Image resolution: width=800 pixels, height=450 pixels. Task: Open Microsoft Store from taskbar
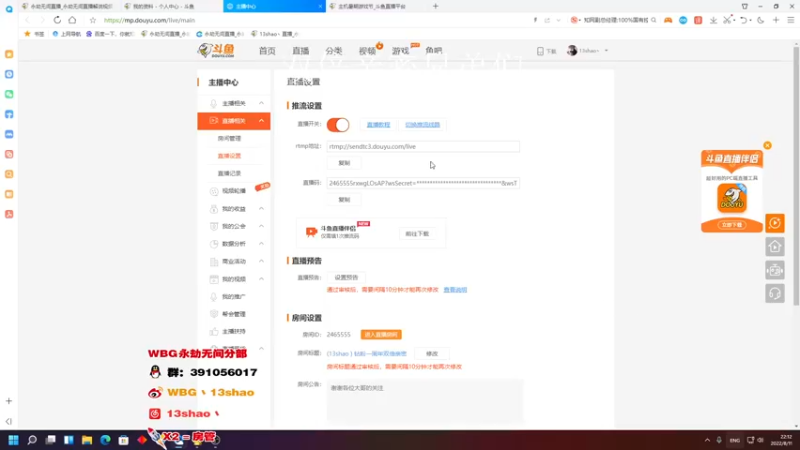tap(123, 440)
